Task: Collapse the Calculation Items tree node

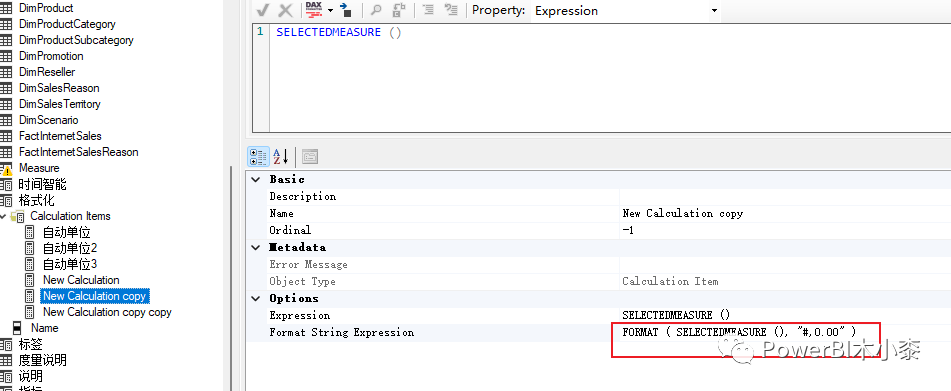Action: (3, 216)
